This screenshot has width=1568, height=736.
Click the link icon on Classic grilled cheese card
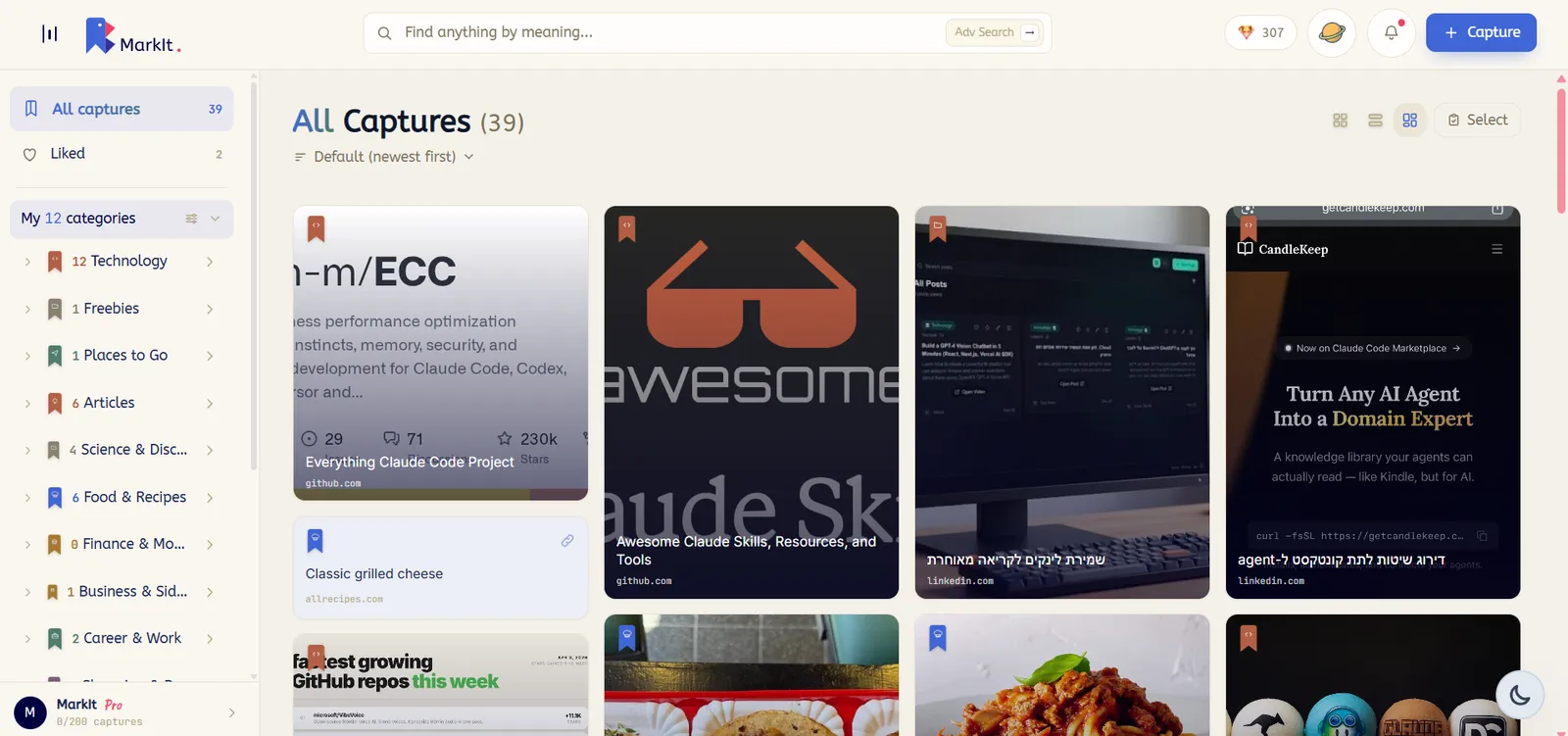coord(567,541)
